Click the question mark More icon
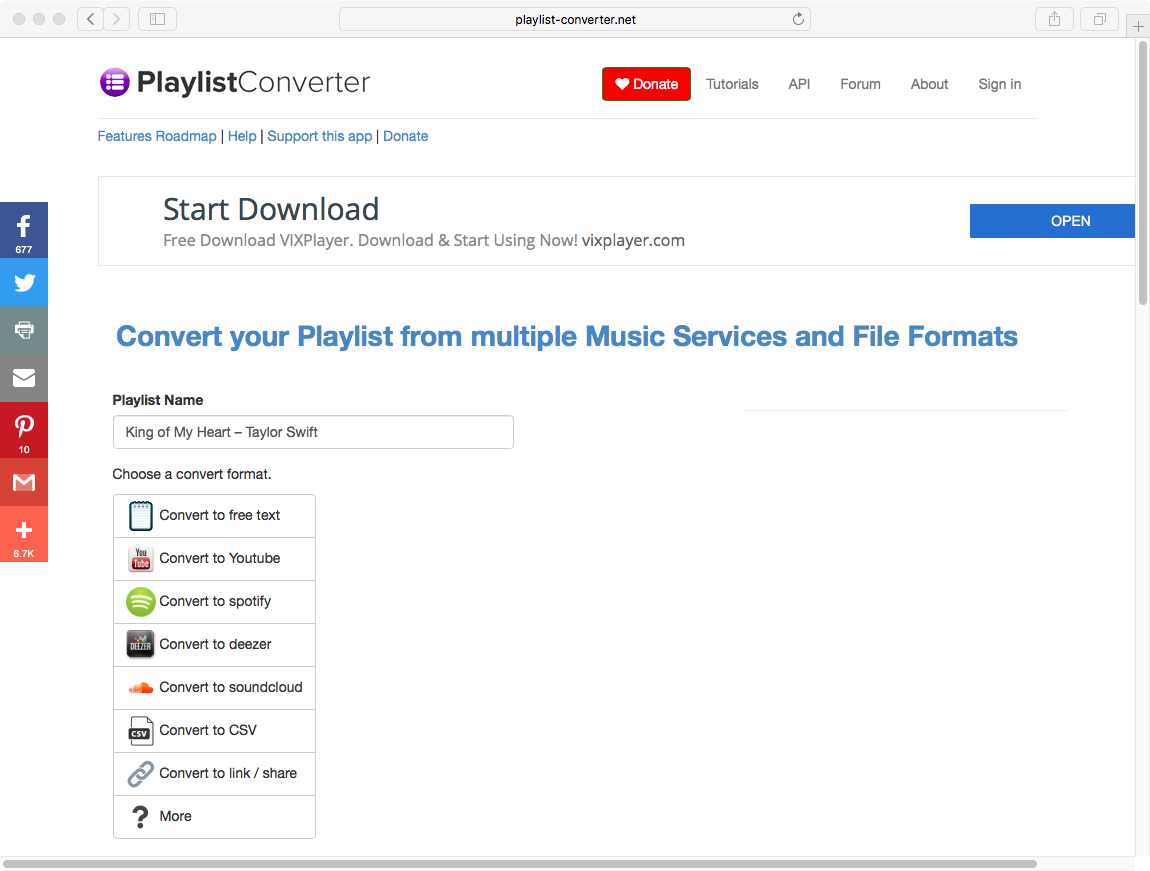This screenshot has width=1150, height=871. click(139, 817)
